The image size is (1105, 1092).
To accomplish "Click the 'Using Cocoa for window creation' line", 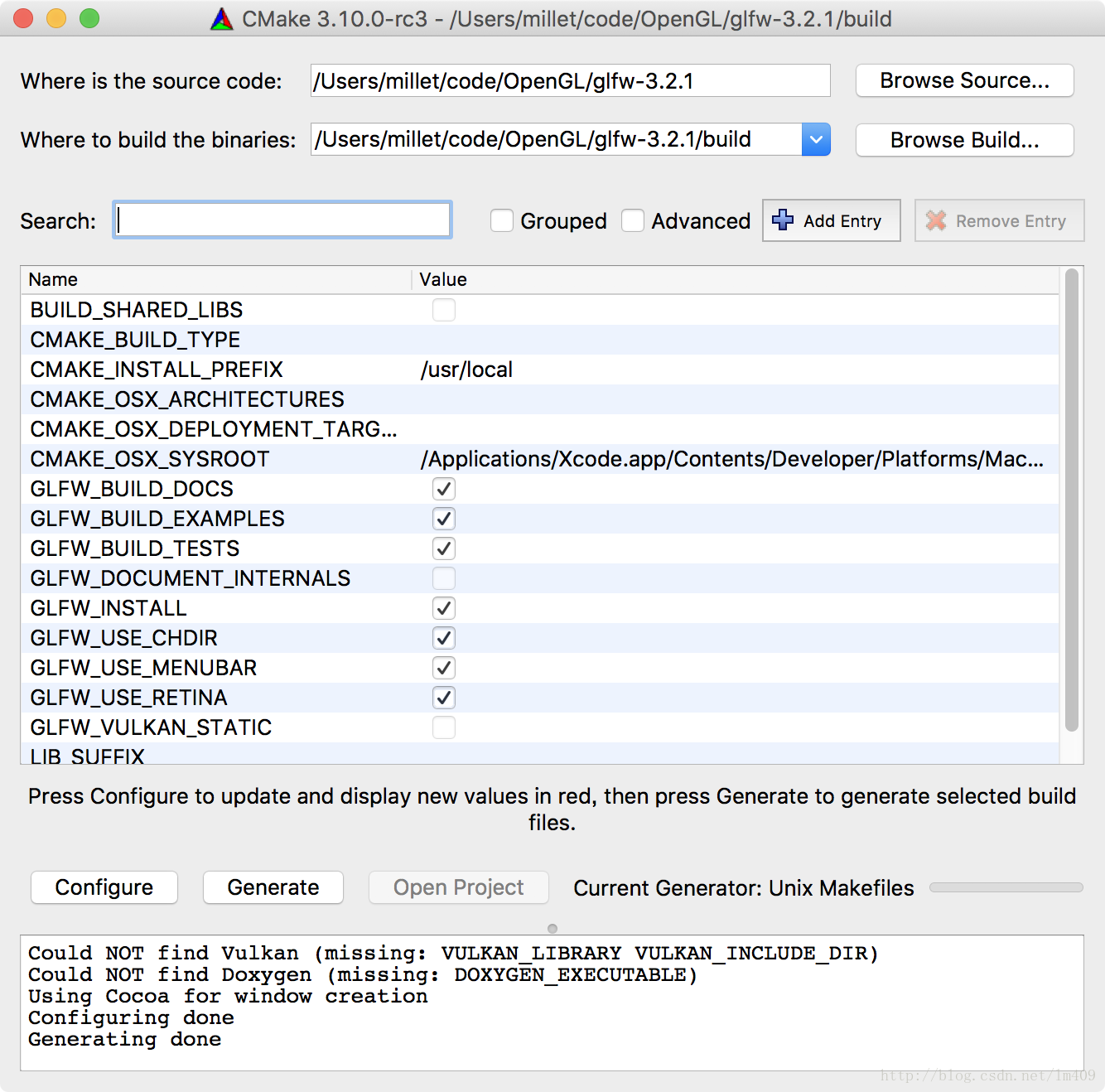I will [x=228, y=997].
